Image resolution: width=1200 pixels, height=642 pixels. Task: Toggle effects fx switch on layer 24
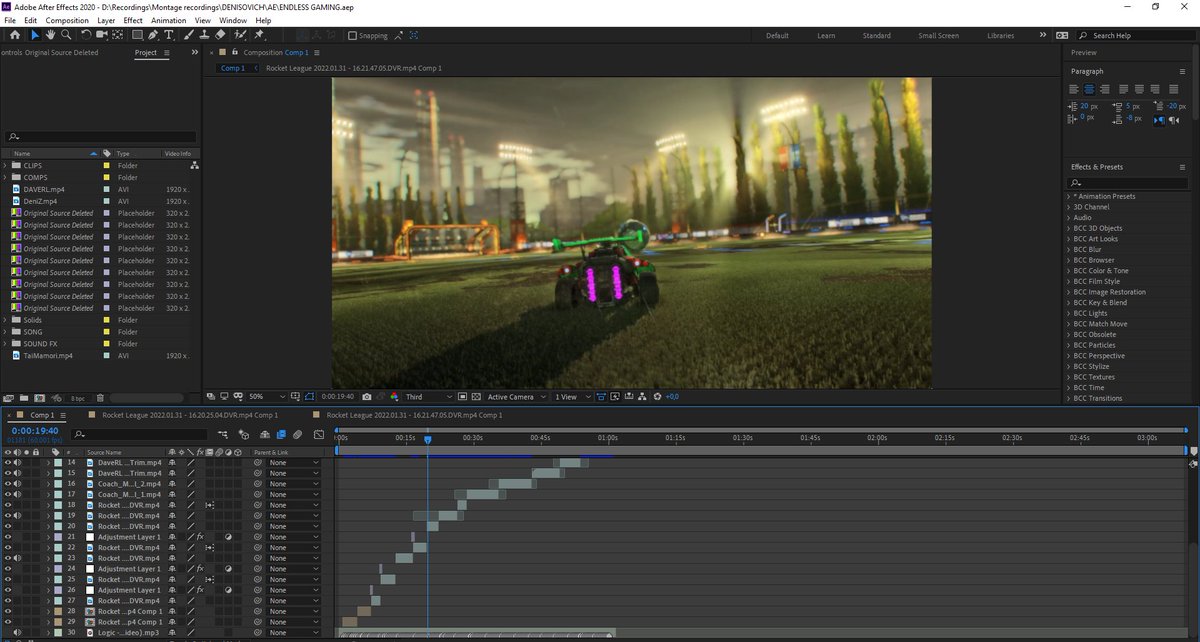[200, 569]
